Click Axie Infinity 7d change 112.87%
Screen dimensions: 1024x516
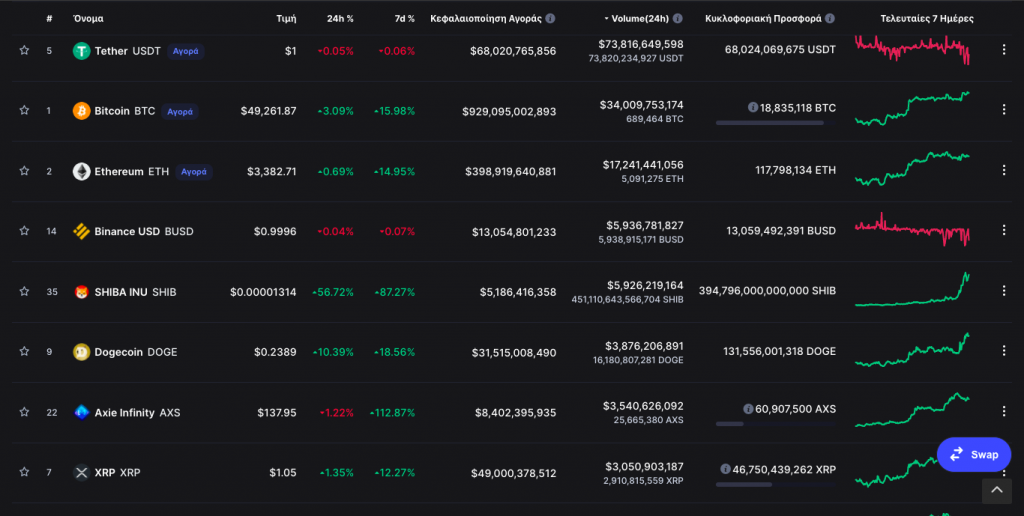[x=392, y=413]
